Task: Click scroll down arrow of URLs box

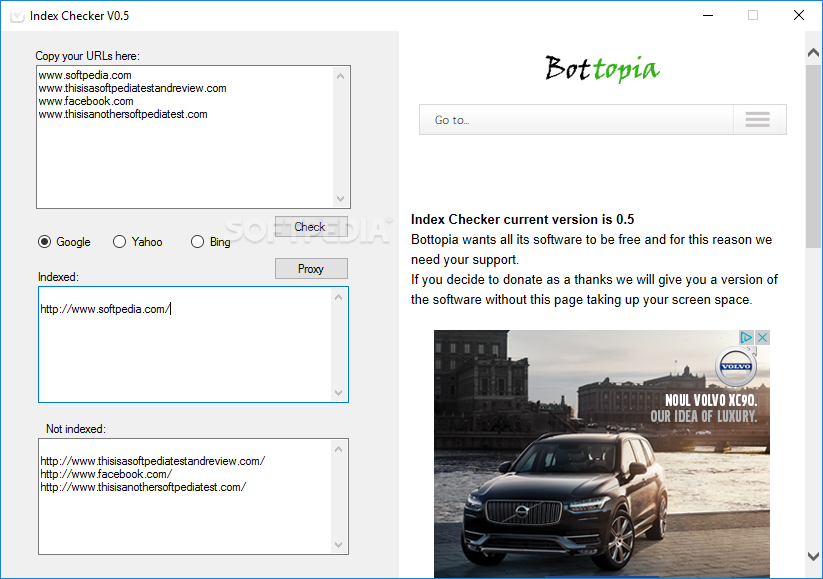Action: [340, 198]
